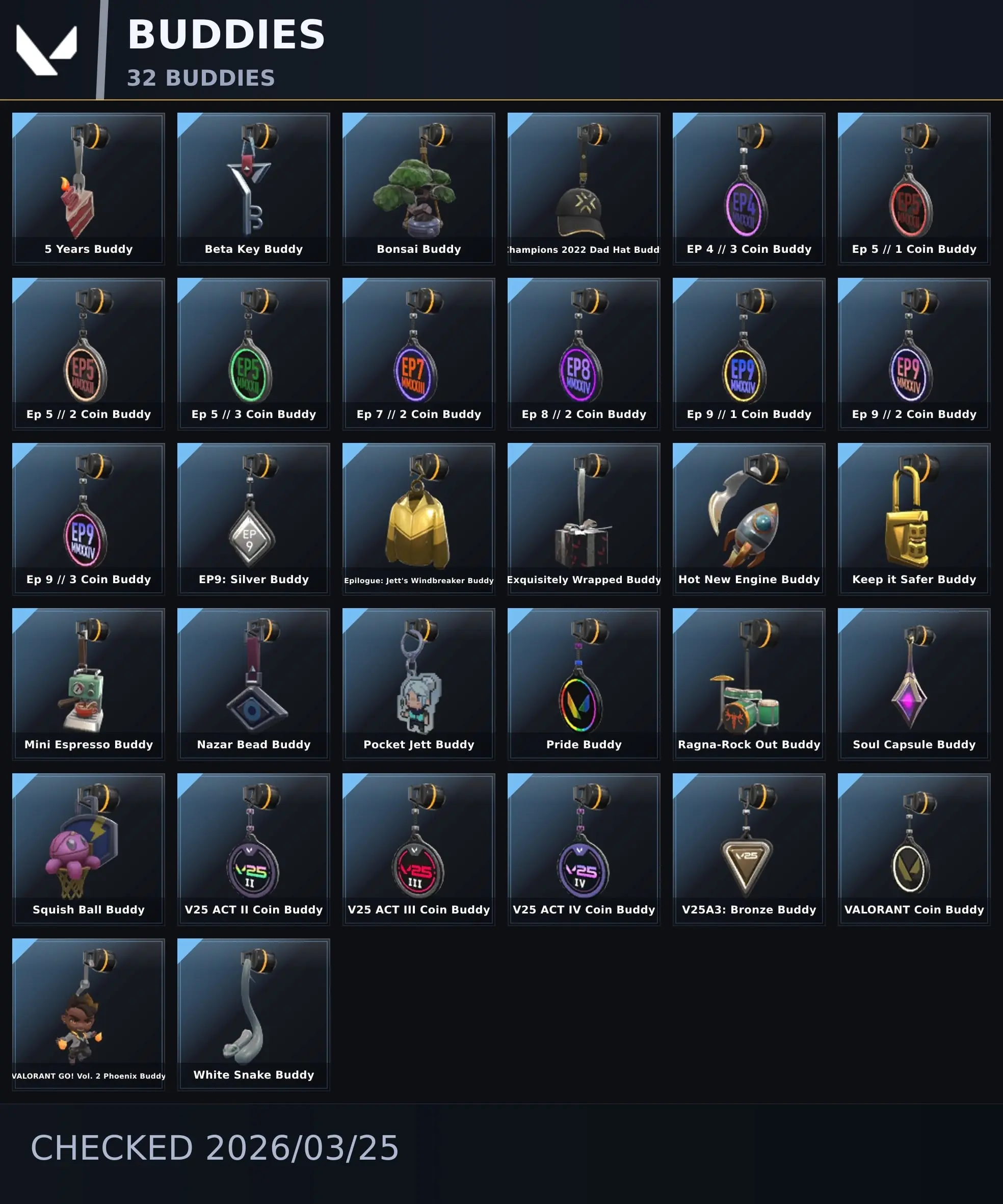Open the Ragna-Rock Out drum kit buddy
The height and width of the screenshot is (1204, 1003).
tap(749, 684)
